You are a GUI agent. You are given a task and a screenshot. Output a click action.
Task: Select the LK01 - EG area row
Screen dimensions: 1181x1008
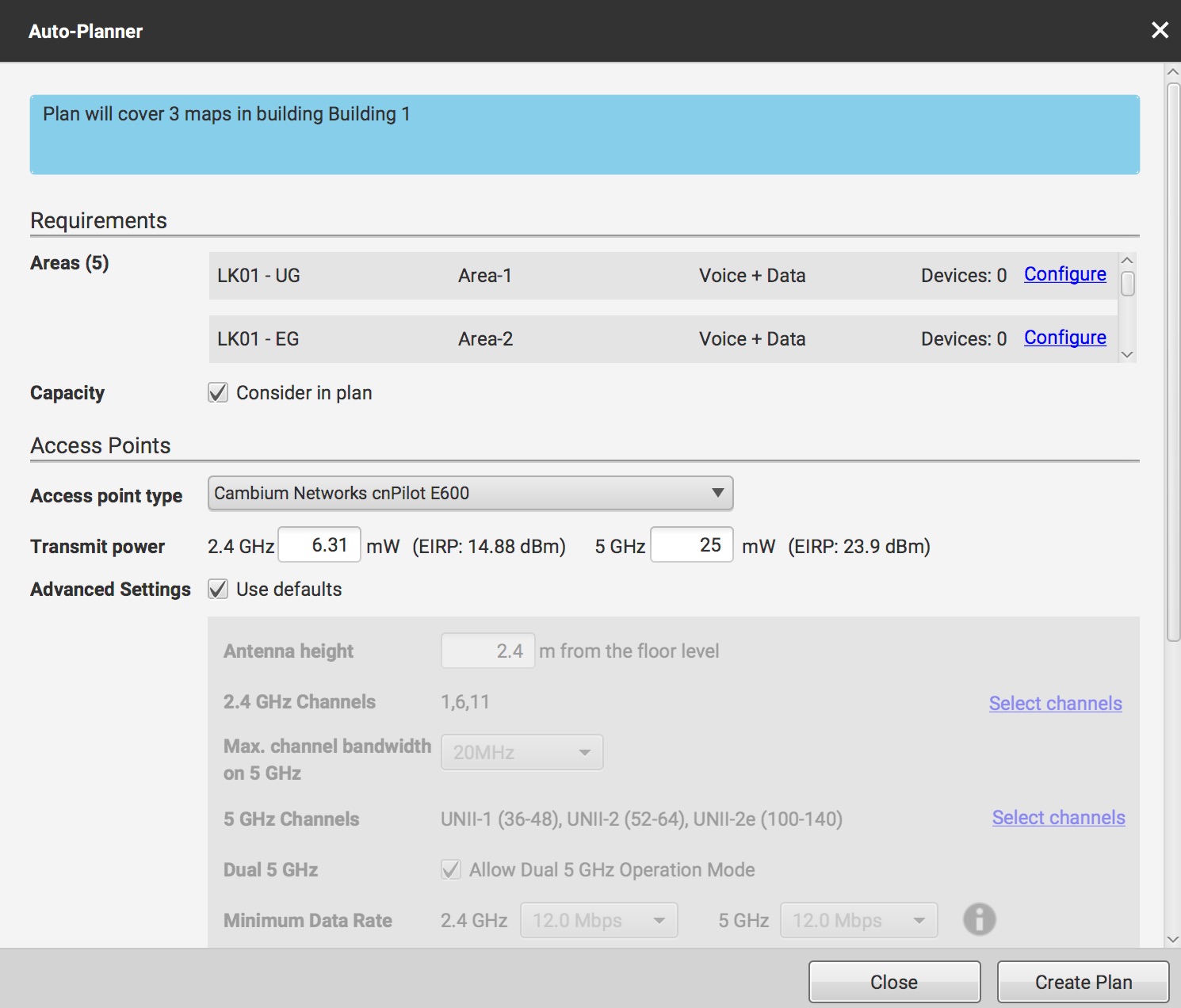point(555,339)
